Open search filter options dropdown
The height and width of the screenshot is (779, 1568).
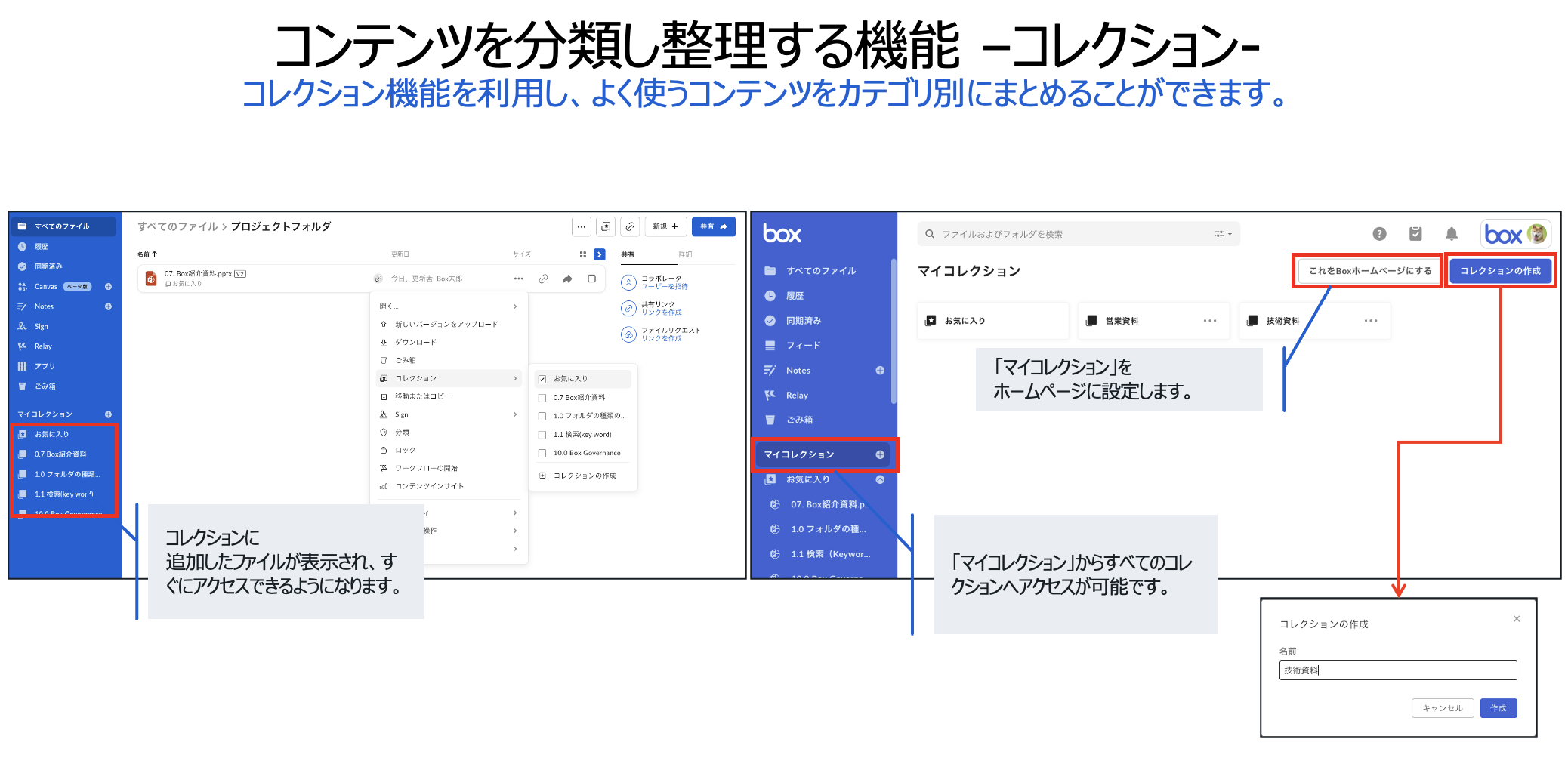(1222, 234)
